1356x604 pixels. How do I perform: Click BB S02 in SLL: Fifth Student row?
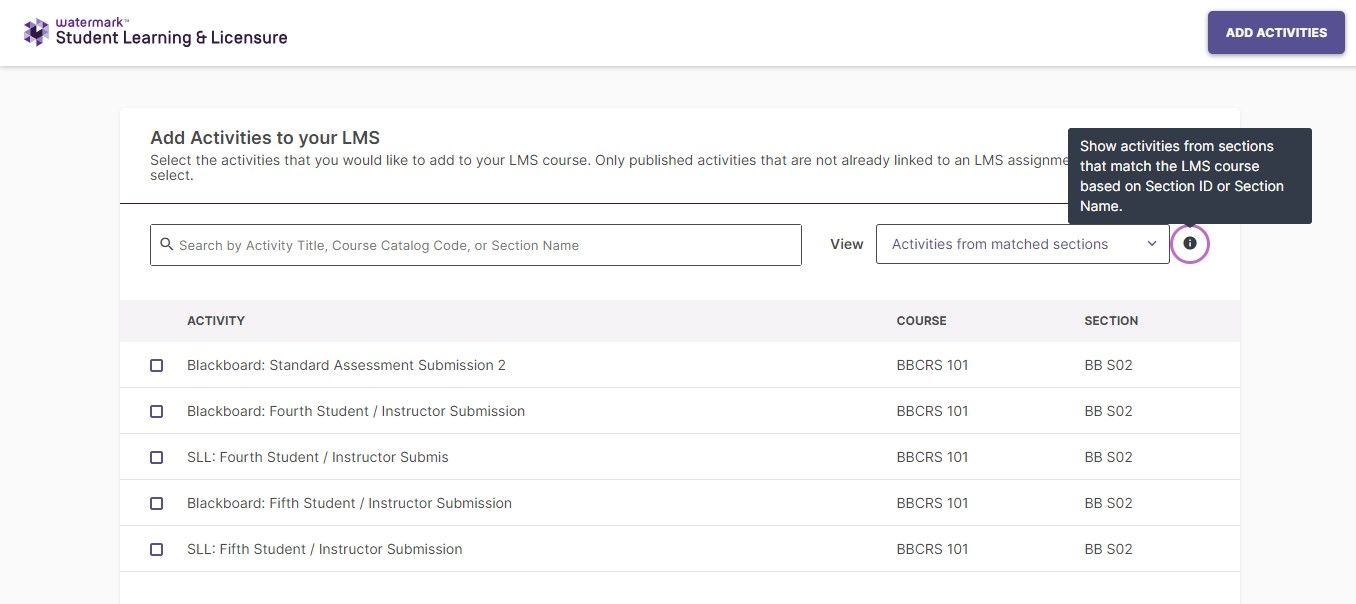tap(1108, 549)
